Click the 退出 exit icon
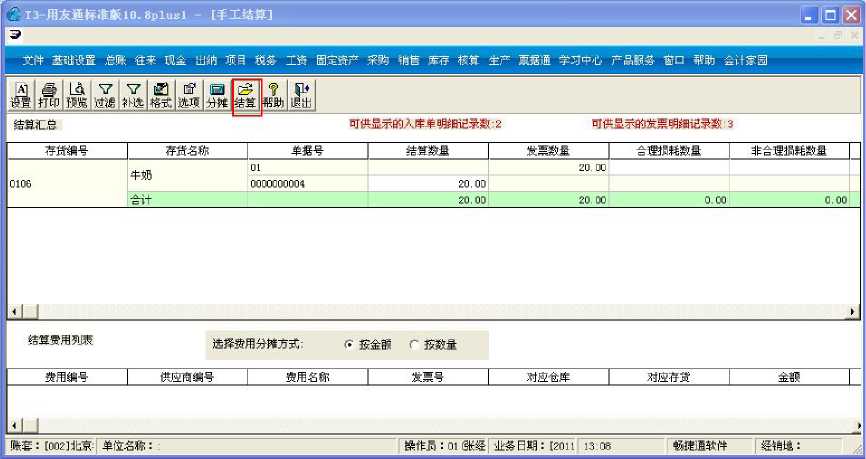Screen dimensions: 866x459 point(302,96)
